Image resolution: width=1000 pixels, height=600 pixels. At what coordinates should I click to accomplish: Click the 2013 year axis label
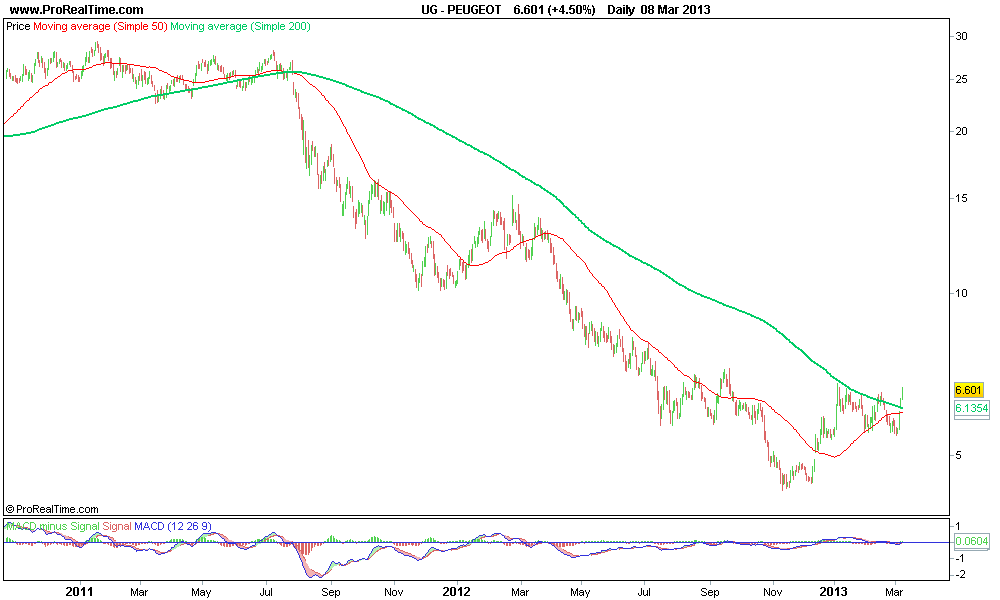(834, 592)
